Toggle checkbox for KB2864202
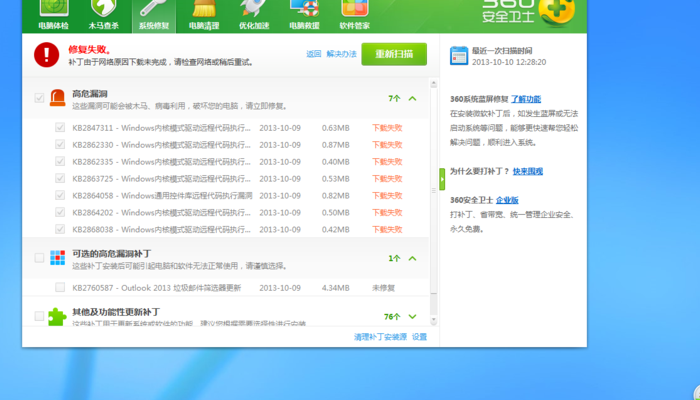 click(60, 212)
